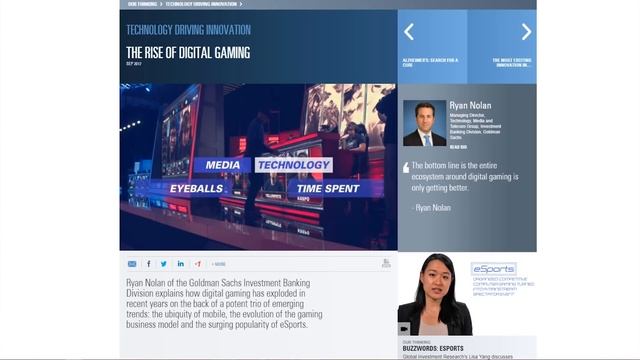This screenshot has width=640, height=360.
Task: Open 'Our Thinking' breadcrumb link
Action: [142, 4]
